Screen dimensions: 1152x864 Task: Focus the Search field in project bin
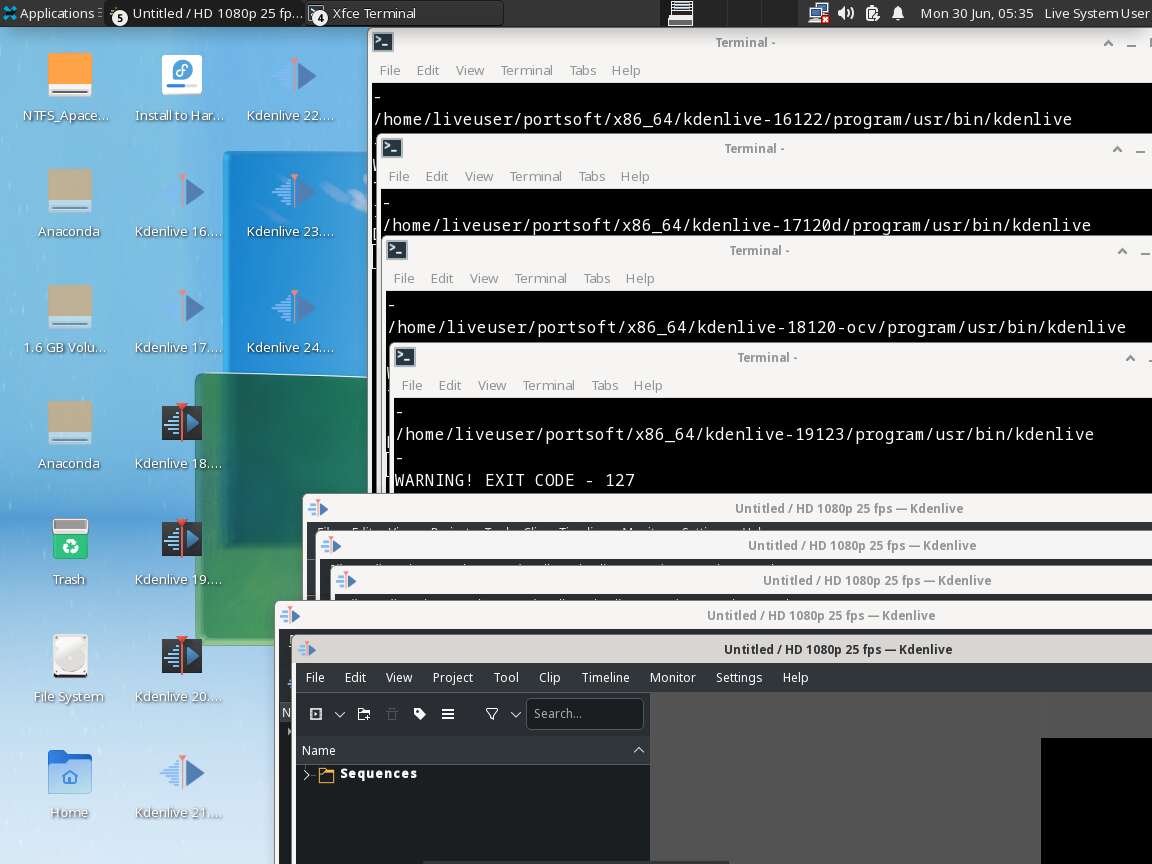pyautogui.click(x=584, y=713)
